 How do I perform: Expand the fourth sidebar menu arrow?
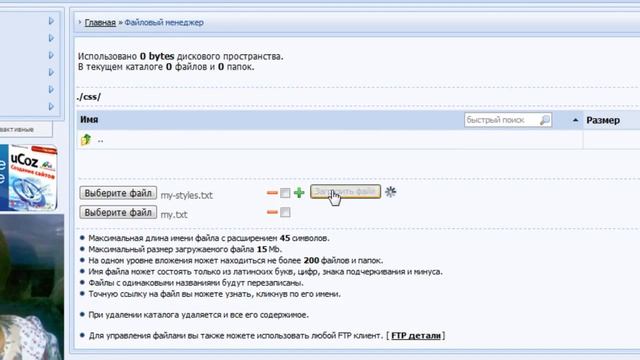click(x=51, y=72)
